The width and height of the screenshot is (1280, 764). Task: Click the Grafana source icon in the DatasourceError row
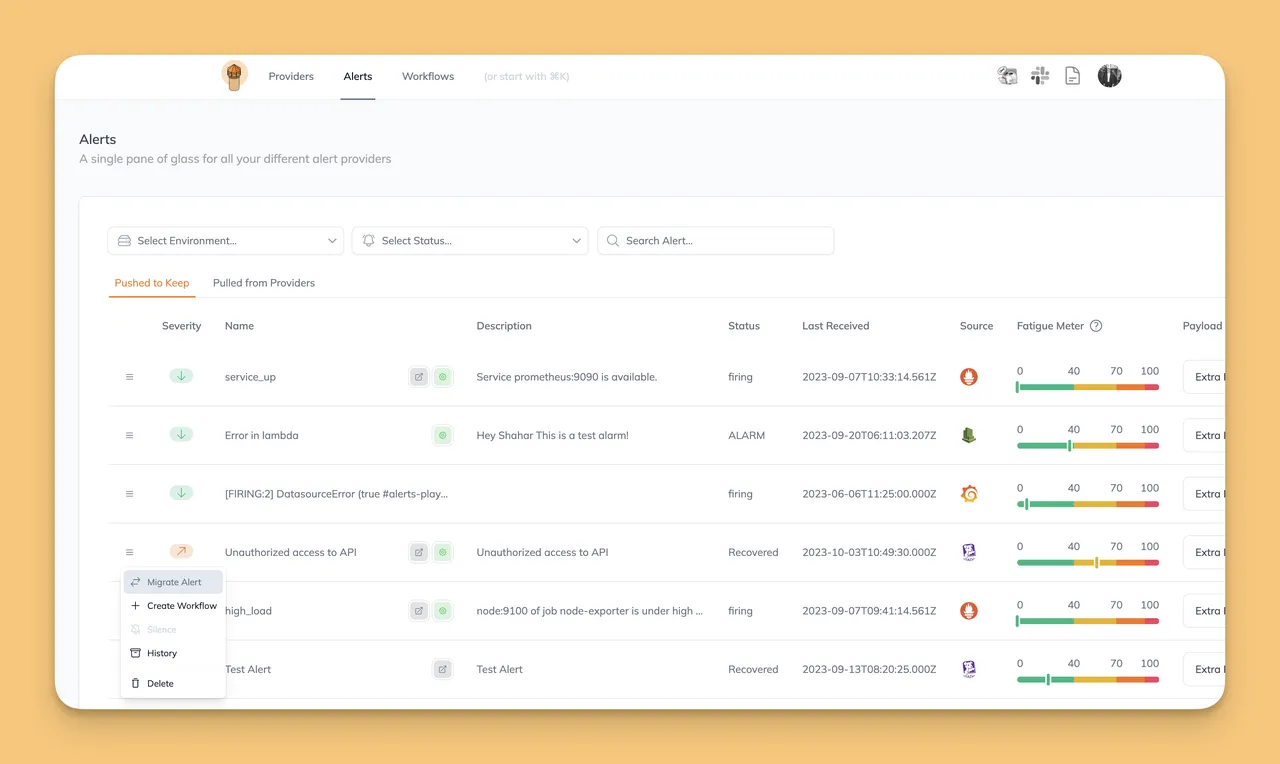pyautogui.click(x=968, y=494)
